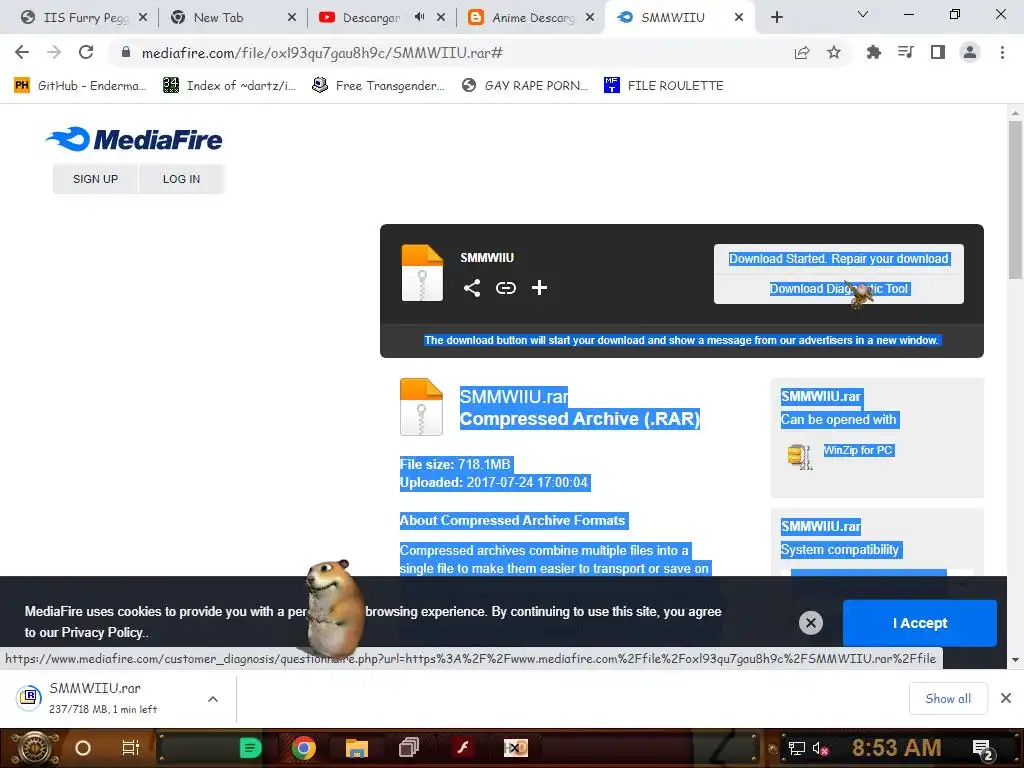Open the FILE ROULETTE bookmark

coord(664,86)
